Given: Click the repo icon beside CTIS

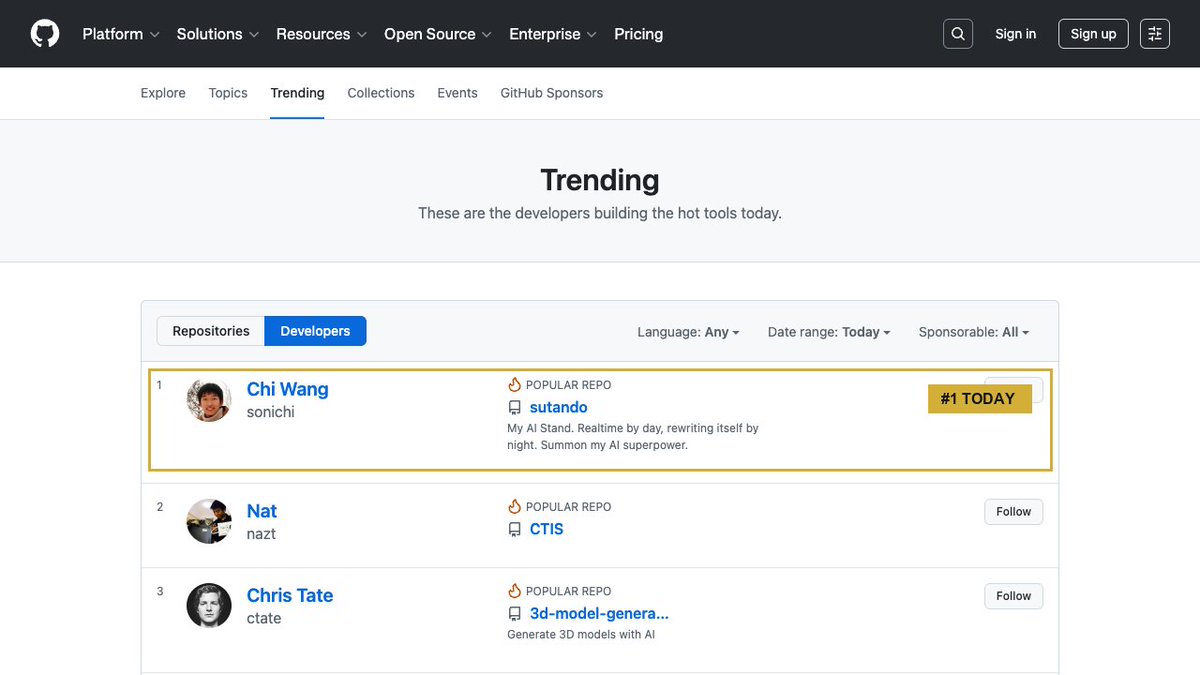Looking at the screenshot, I should click(x=515, y=530).
